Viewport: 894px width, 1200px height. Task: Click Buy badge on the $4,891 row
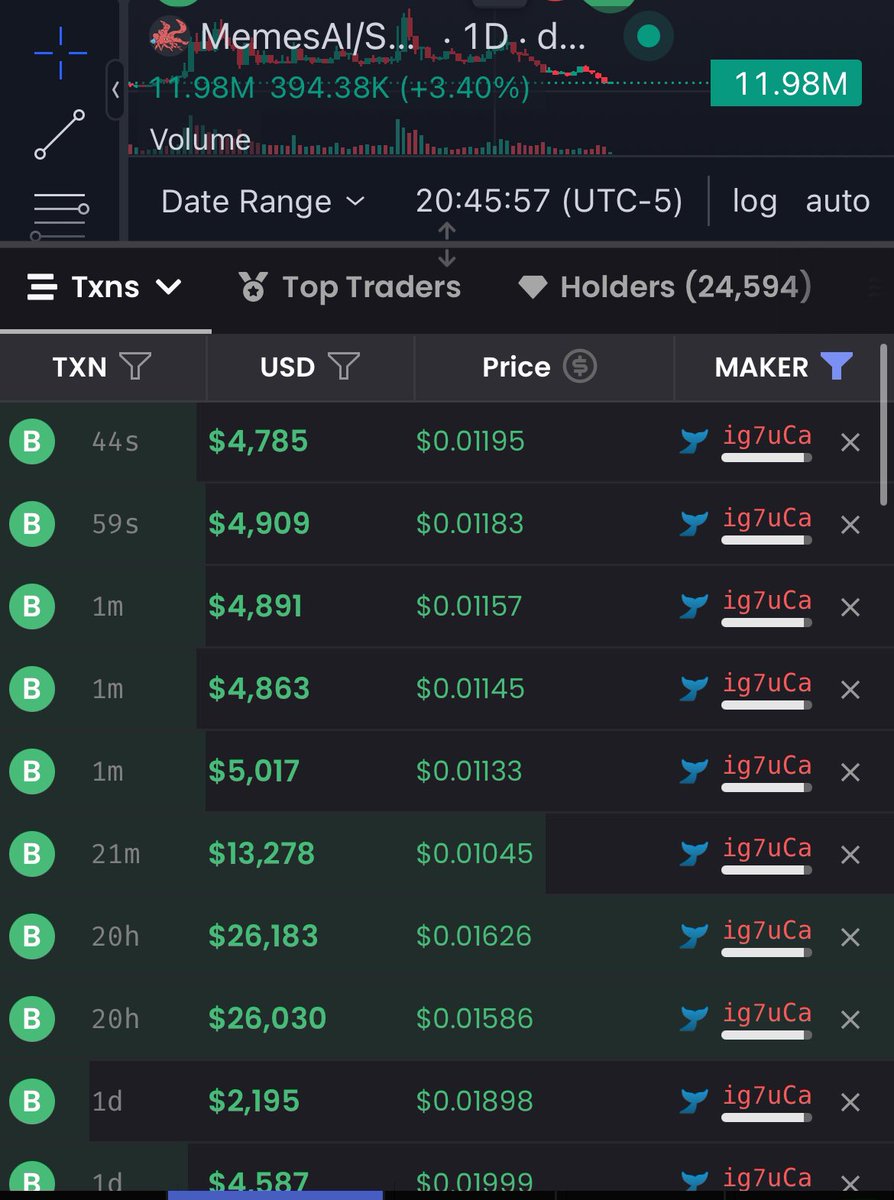click(31, 607)
